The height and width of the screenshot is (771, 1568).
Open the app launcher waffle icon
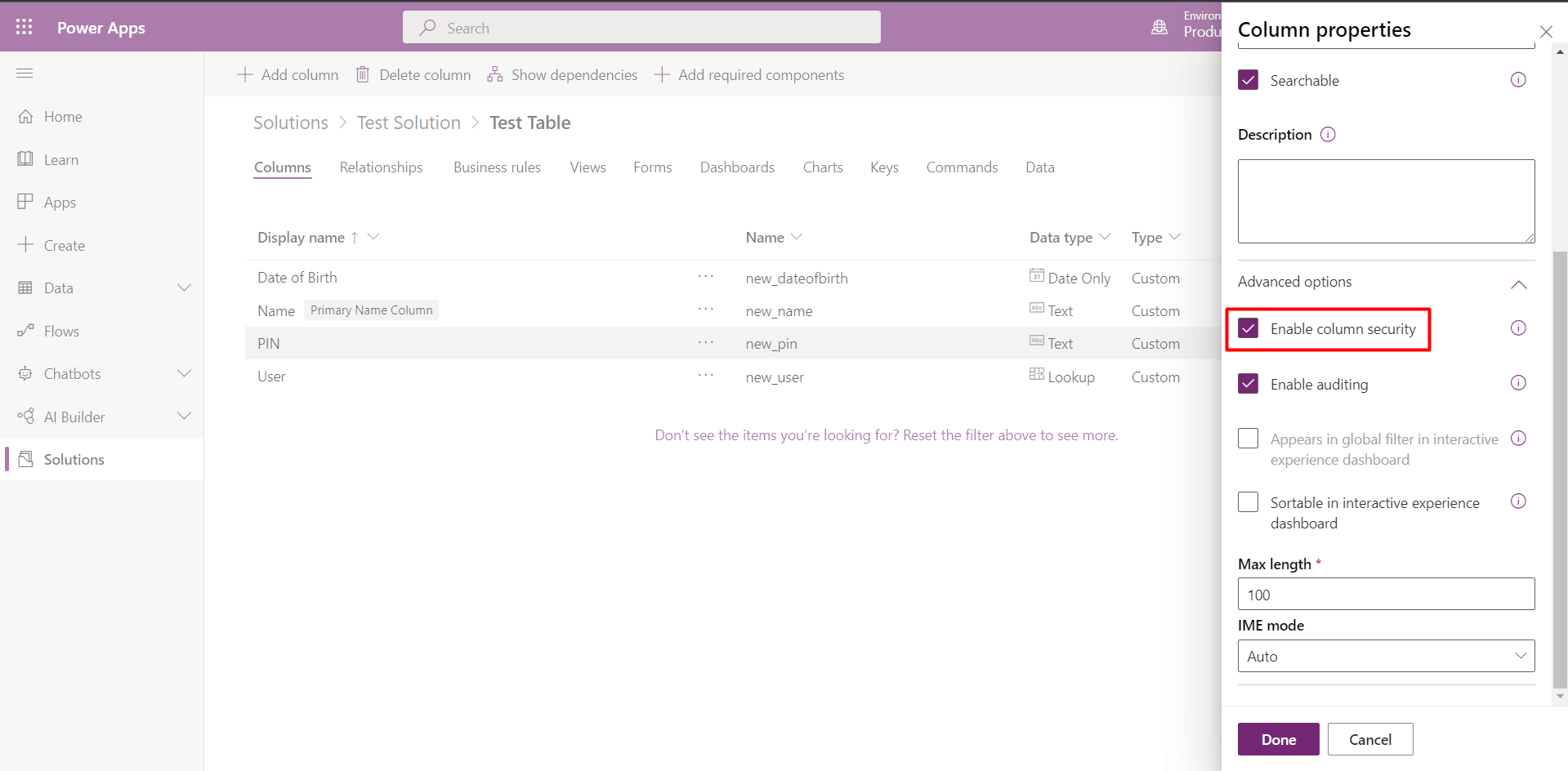(24, 26)
